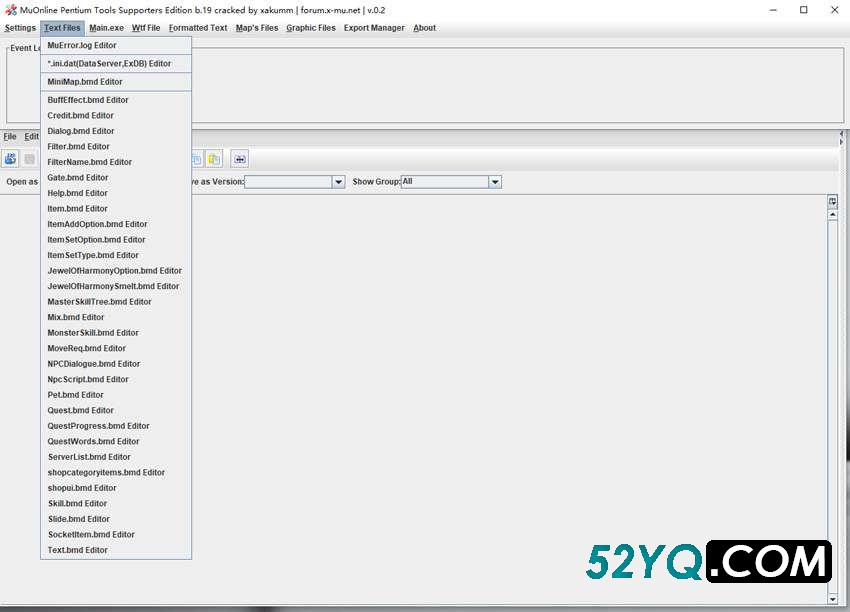
Task: Click the column control icon above the scrollbar
Action: point(832,202)
